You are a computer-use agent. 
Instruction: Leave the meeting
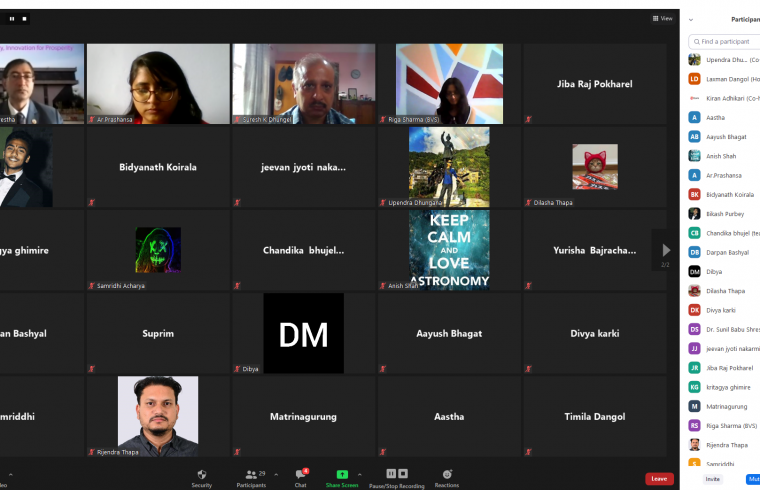659,478
